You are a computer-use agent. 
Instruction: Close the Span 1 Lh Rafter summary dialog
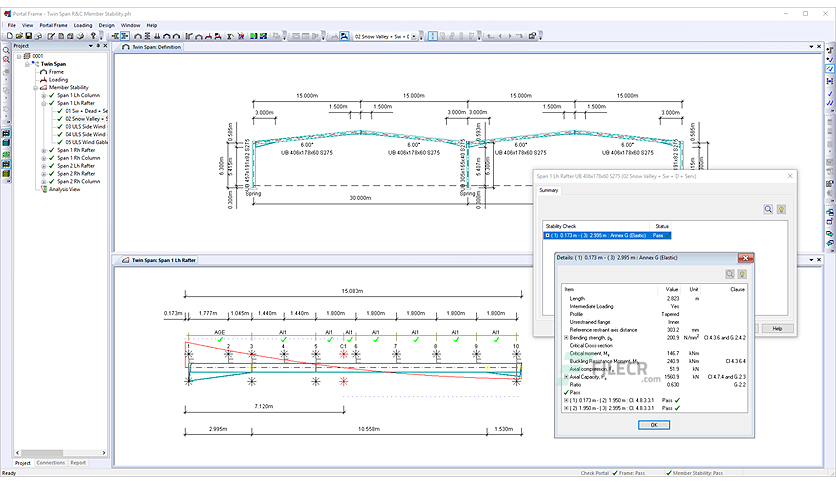[x=790, y=176]
